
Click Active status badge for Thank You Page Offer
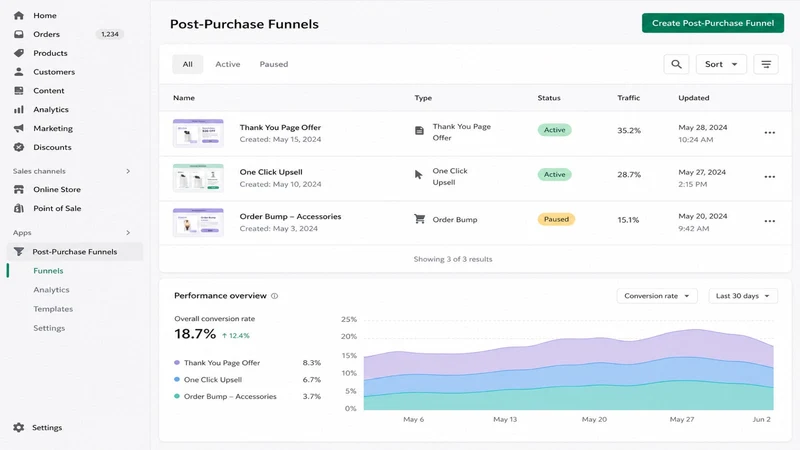[x=555, y=130]
